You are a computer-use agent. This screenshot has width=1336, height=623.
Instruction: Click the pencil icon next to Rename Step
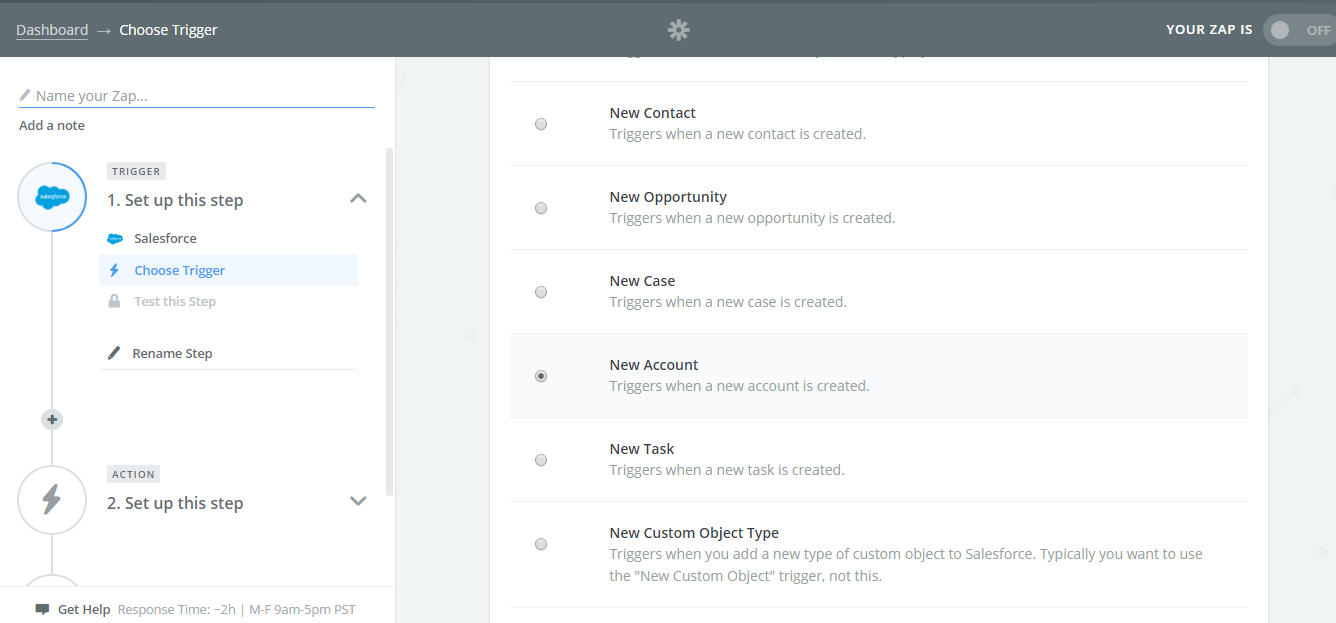(114, 353)
